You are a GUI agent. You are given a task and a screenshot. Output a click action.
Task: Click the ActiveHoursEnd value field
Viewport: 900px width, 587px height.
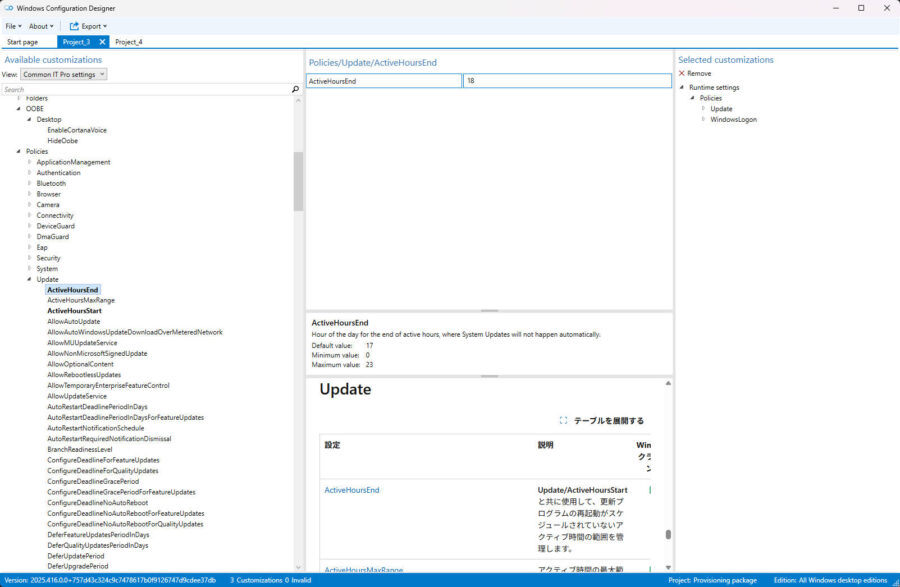click(566, 81)
